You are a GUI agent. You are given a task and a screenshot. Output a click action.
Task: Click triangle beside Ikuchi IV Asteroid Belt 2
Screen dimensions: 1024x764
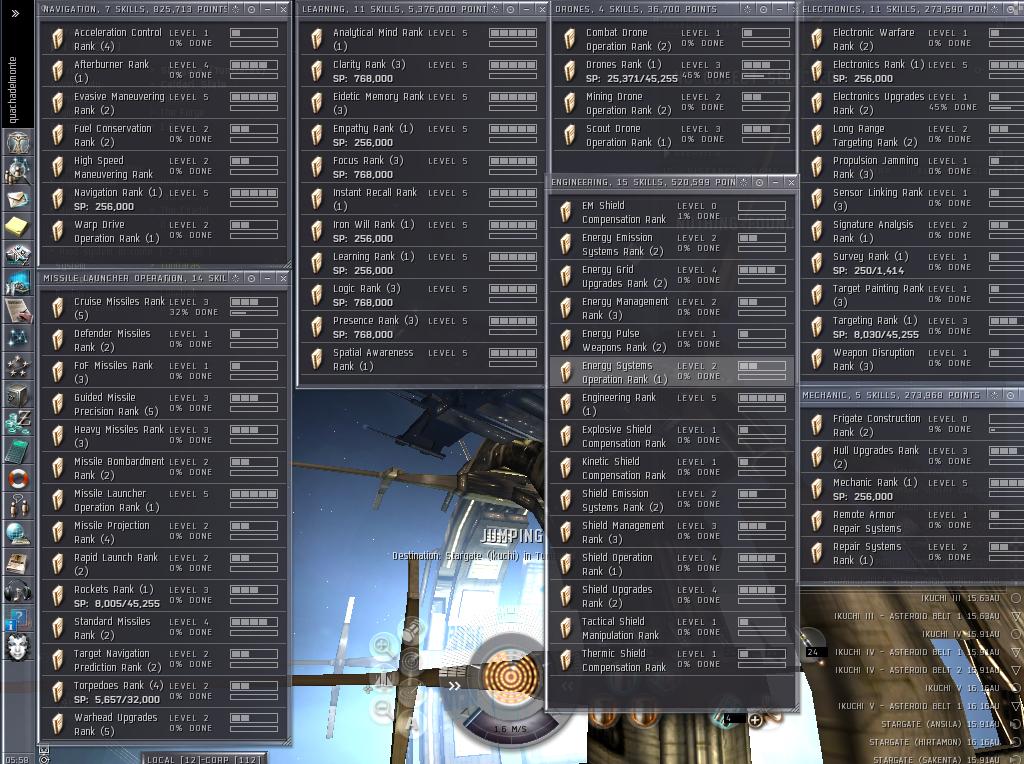(x=1016, y=670)
